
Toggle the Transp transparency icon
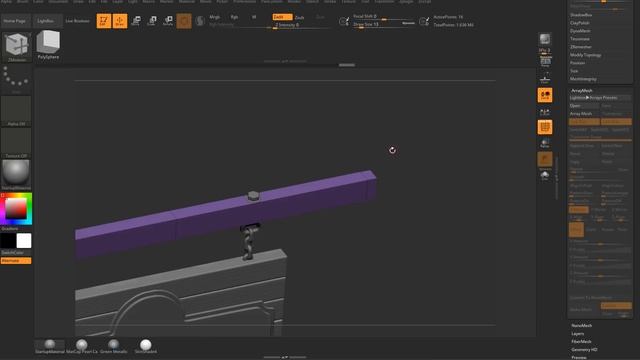545,143
